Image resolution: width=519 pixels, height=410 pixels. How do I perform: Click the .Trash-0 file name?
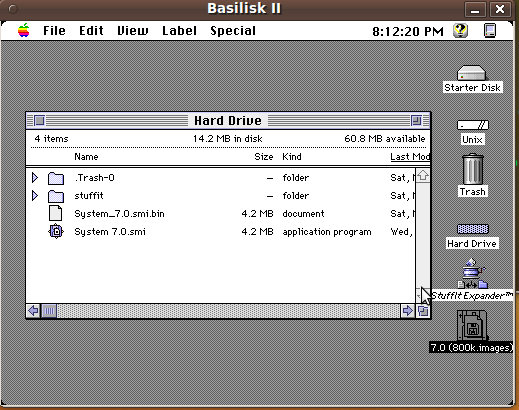(x=95, y=178)
